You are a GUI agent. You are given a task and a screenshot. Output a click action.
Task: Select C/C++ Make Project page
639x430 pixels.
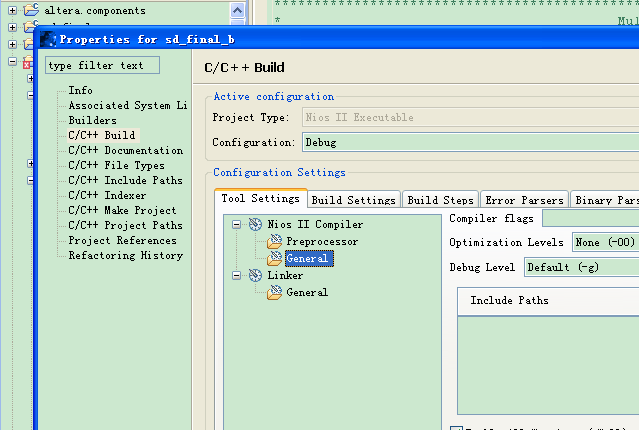(122, 210)
